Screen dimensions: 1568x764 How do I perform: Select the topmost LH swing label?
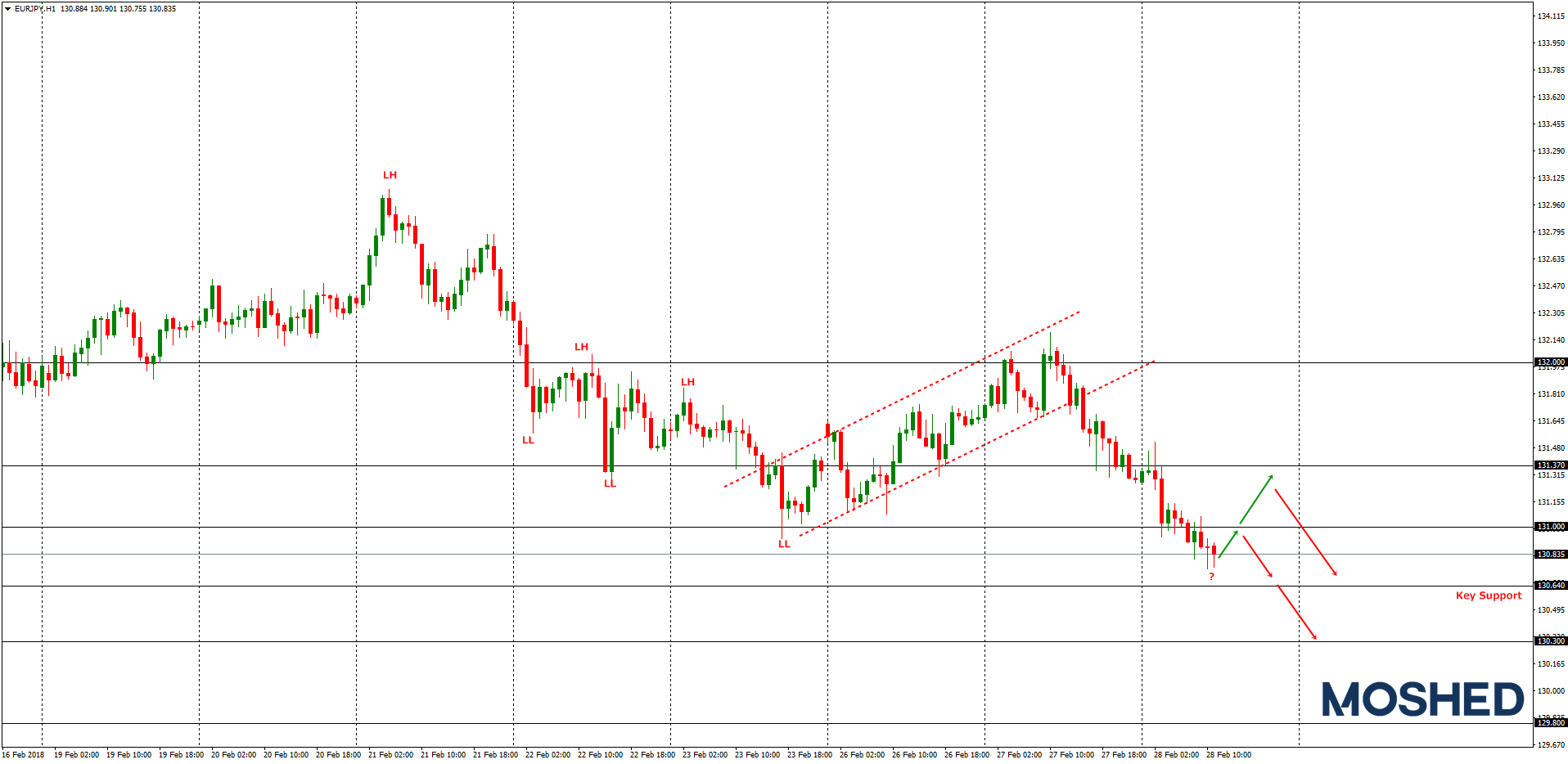click(x=389, y=174)
